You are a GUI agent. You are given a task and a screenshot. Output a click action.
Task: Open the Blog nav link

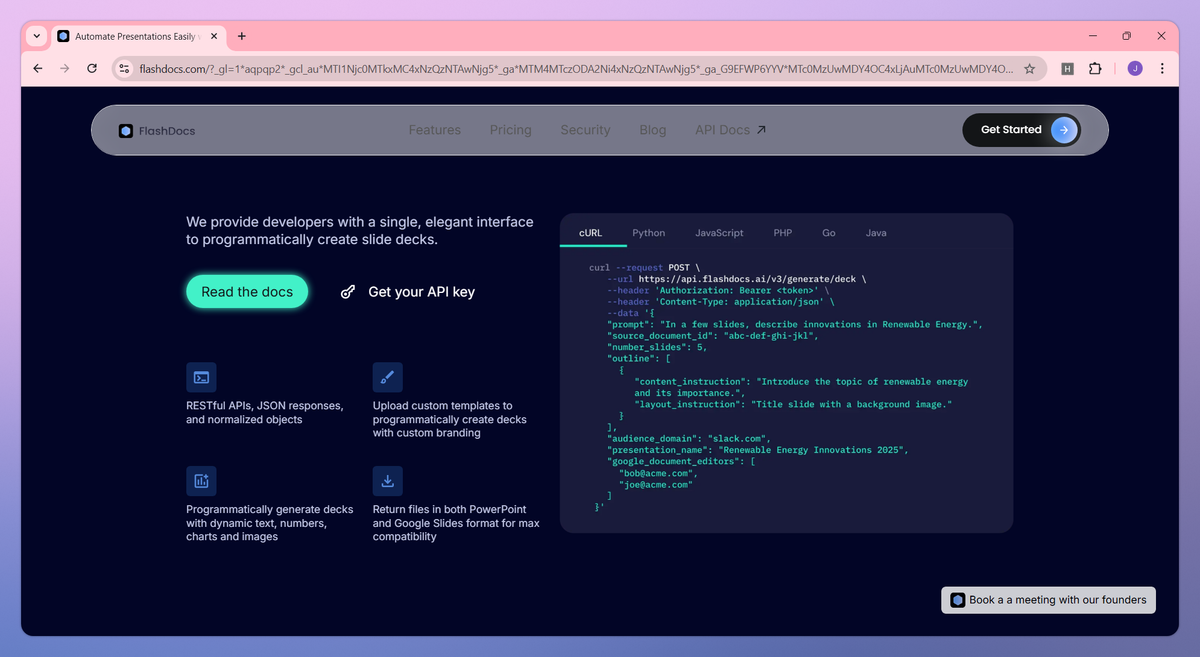pos(652,130)
